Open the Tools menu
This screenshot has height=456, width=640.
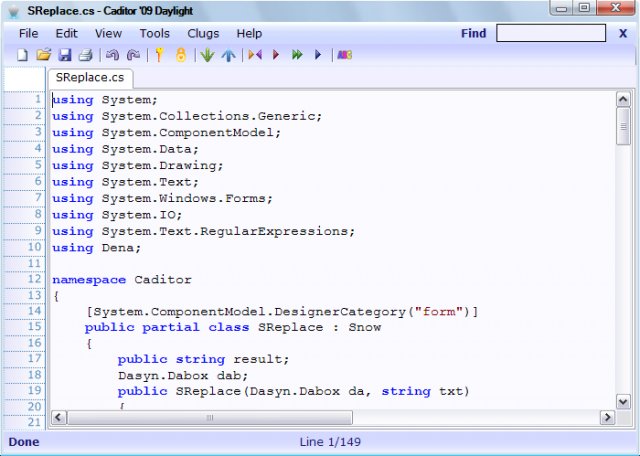155,33
